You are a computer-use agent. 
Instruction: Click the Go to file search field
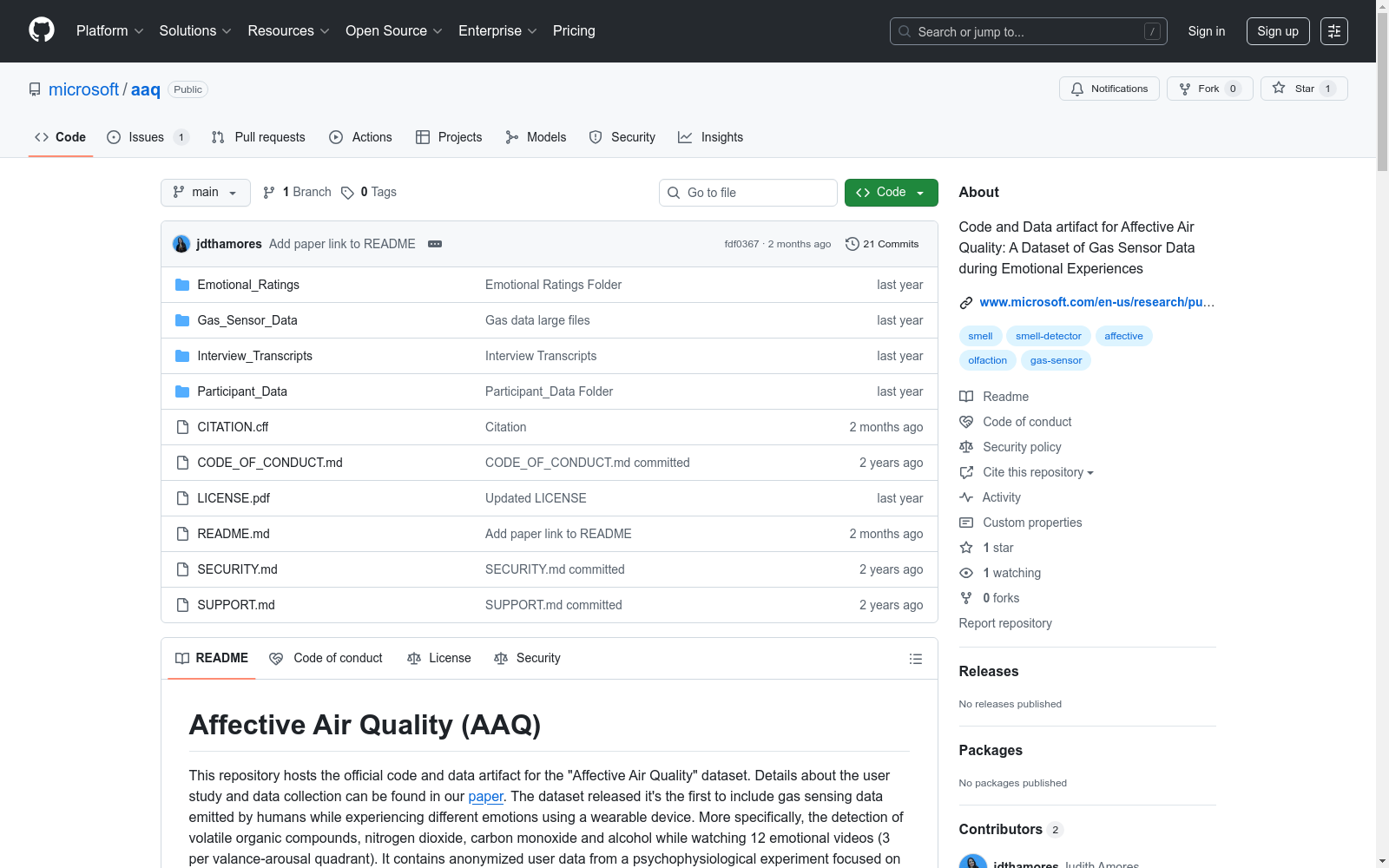748,193
